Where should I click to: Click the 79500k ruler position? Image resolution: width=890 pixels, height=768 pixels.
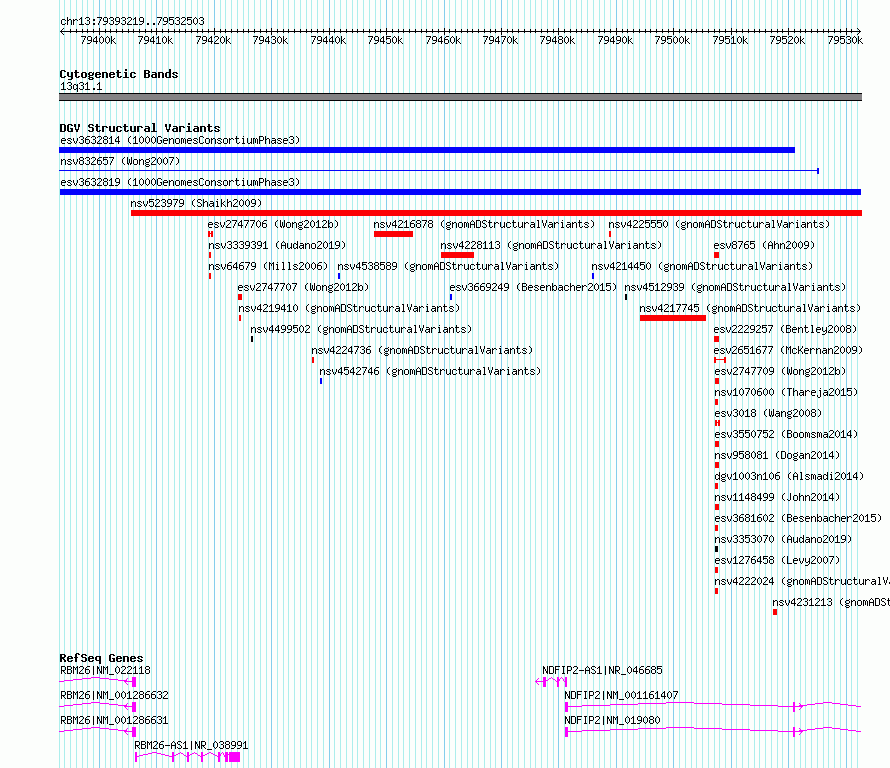coord(672,40)
